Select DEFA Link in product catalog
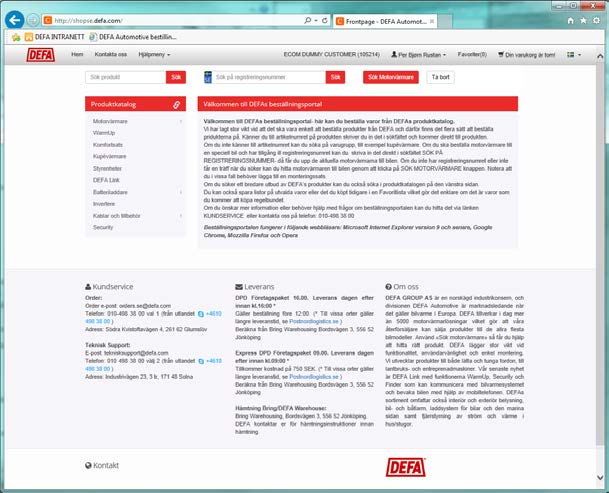Image resolution: width=609 pixels, height=493 pixels. point(106,180)
